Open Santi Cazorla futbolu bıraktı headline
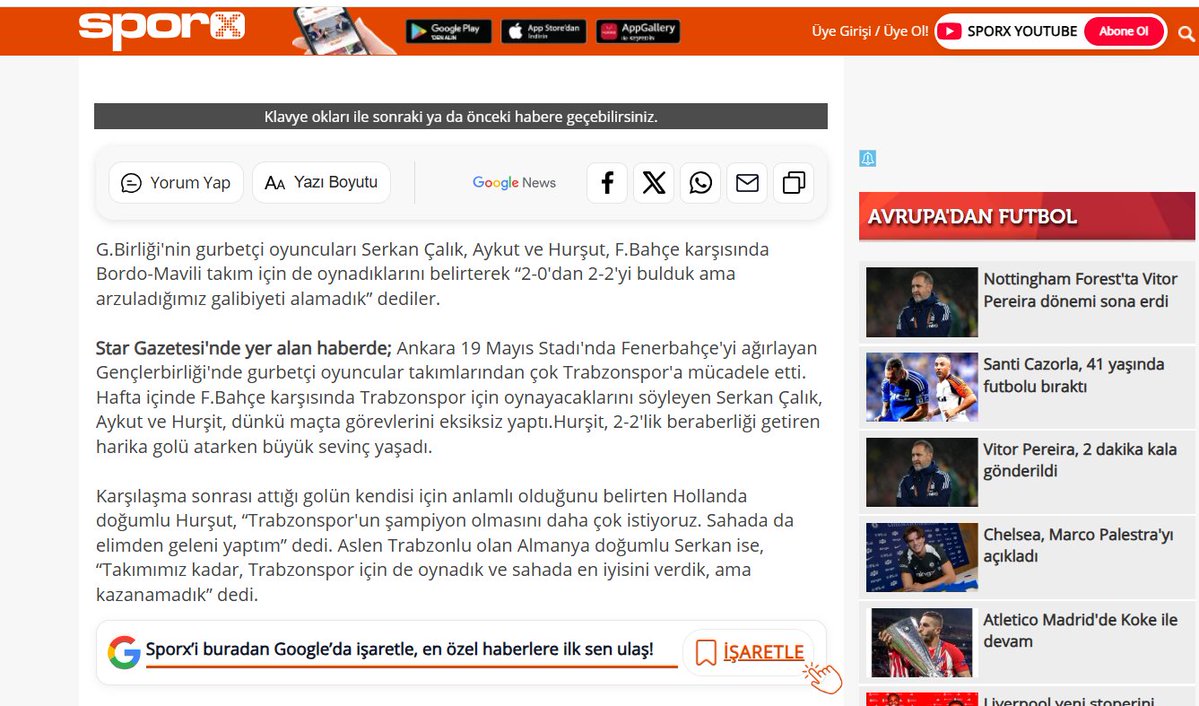Image resolution: width=1199 pixels, height=706 pixels. point(1074,376)
